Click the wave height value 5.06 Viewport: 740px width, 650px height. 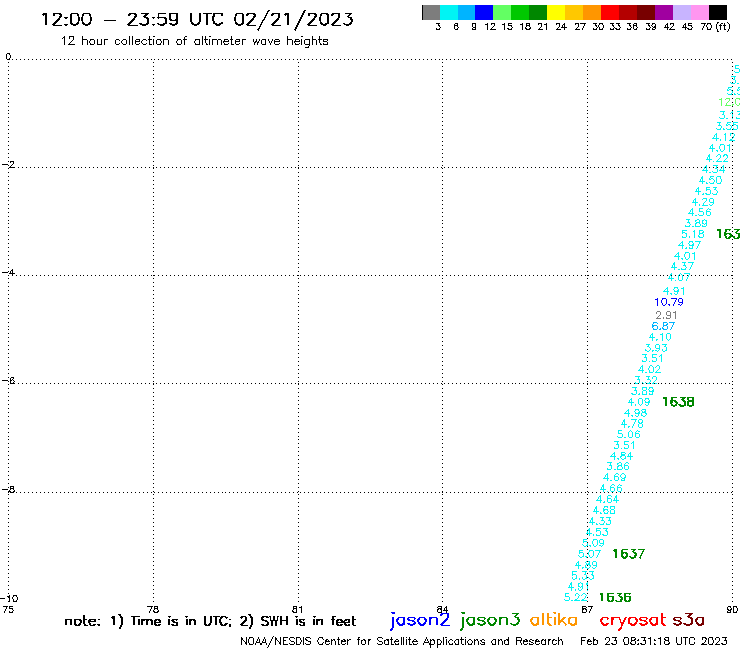[x=629, y=434]
